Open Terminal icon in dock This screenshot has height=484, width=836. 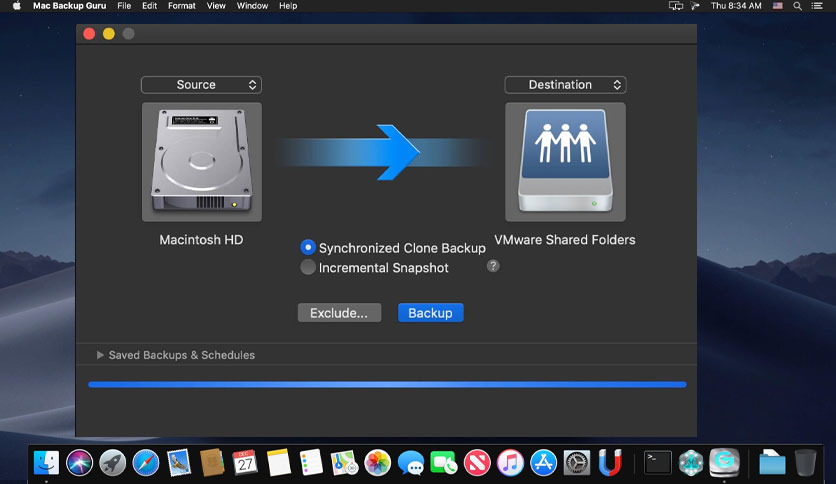(657, 462)
